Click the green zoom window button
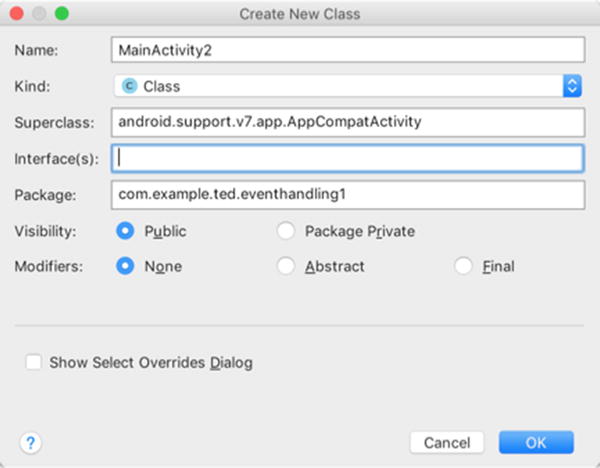Screen dimensions: 600x468 (62, 14)
